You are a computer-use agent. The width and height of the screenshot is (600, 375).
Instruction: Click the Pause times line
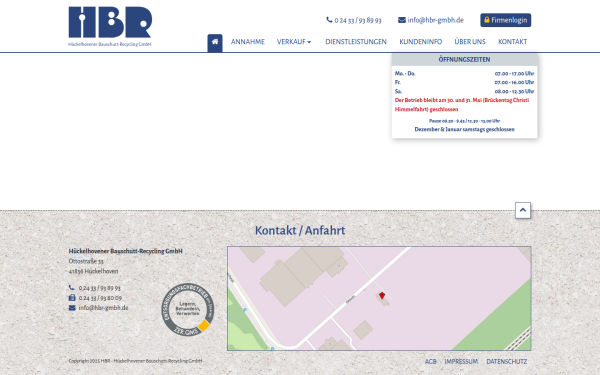point(464,121)
